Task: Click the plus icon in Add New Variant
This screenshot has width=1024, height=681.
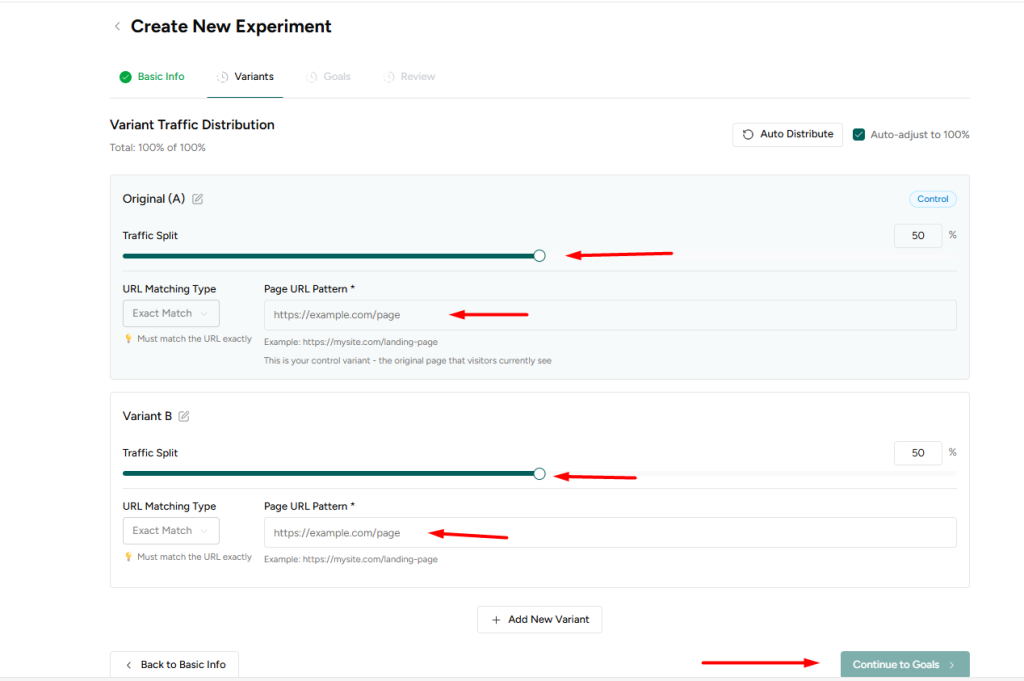Action: (496, 619)
